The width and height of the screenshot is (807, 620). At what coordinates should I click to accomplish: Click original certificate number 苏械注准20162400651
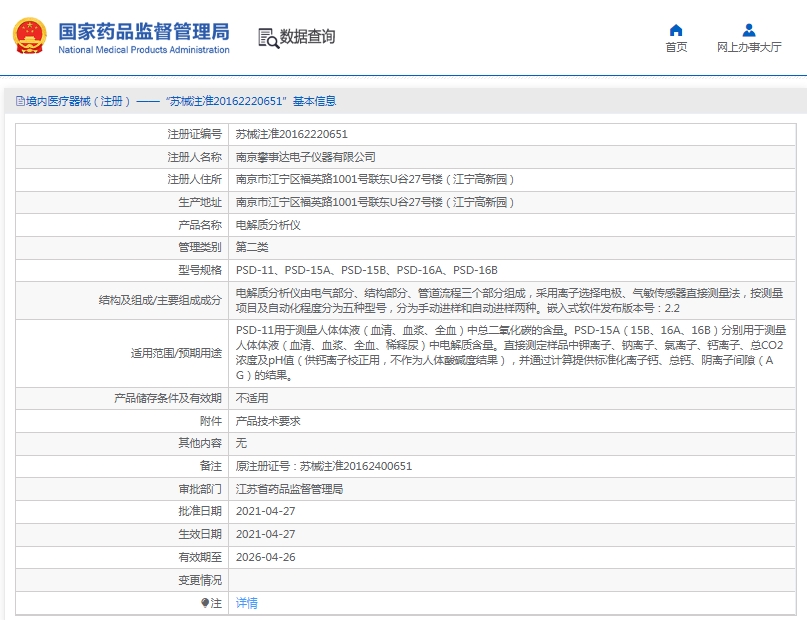click(x=356, y=466)
